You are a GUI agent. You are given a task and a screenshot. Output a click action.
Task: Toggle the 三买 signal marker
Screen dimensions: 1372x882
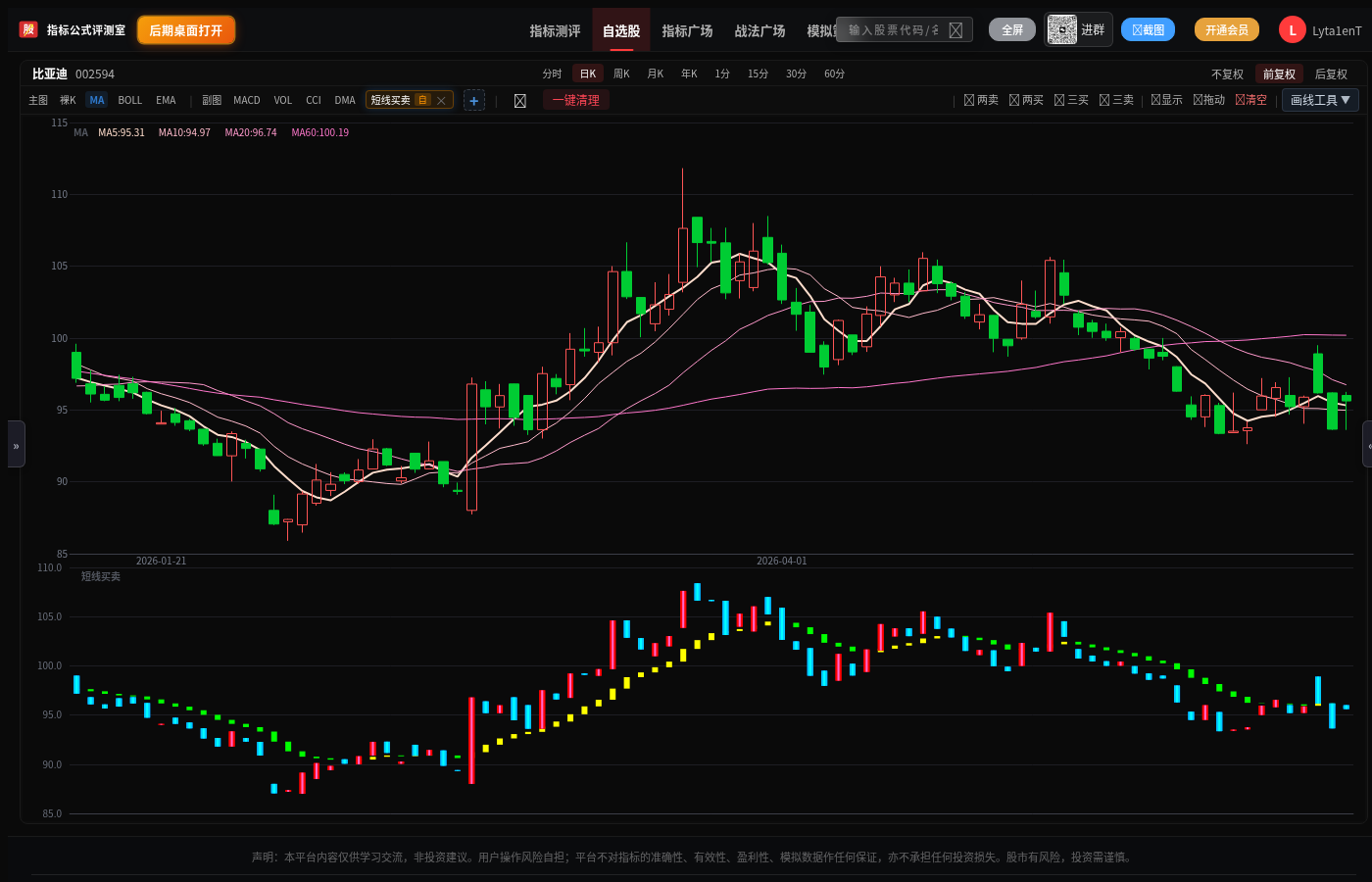point(1071,100)
